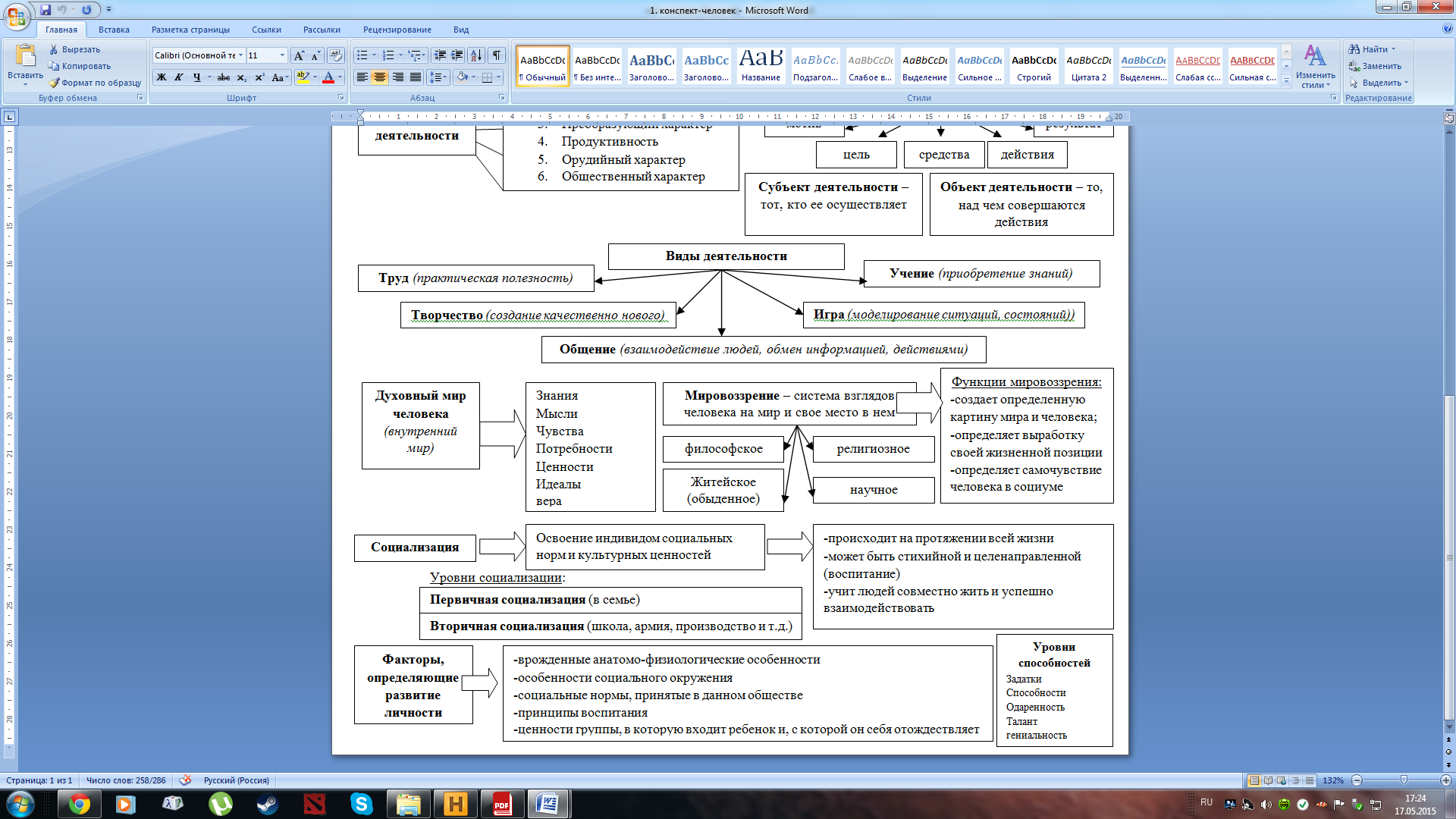
Task: Click the Office button
Action: pos(17,15)
